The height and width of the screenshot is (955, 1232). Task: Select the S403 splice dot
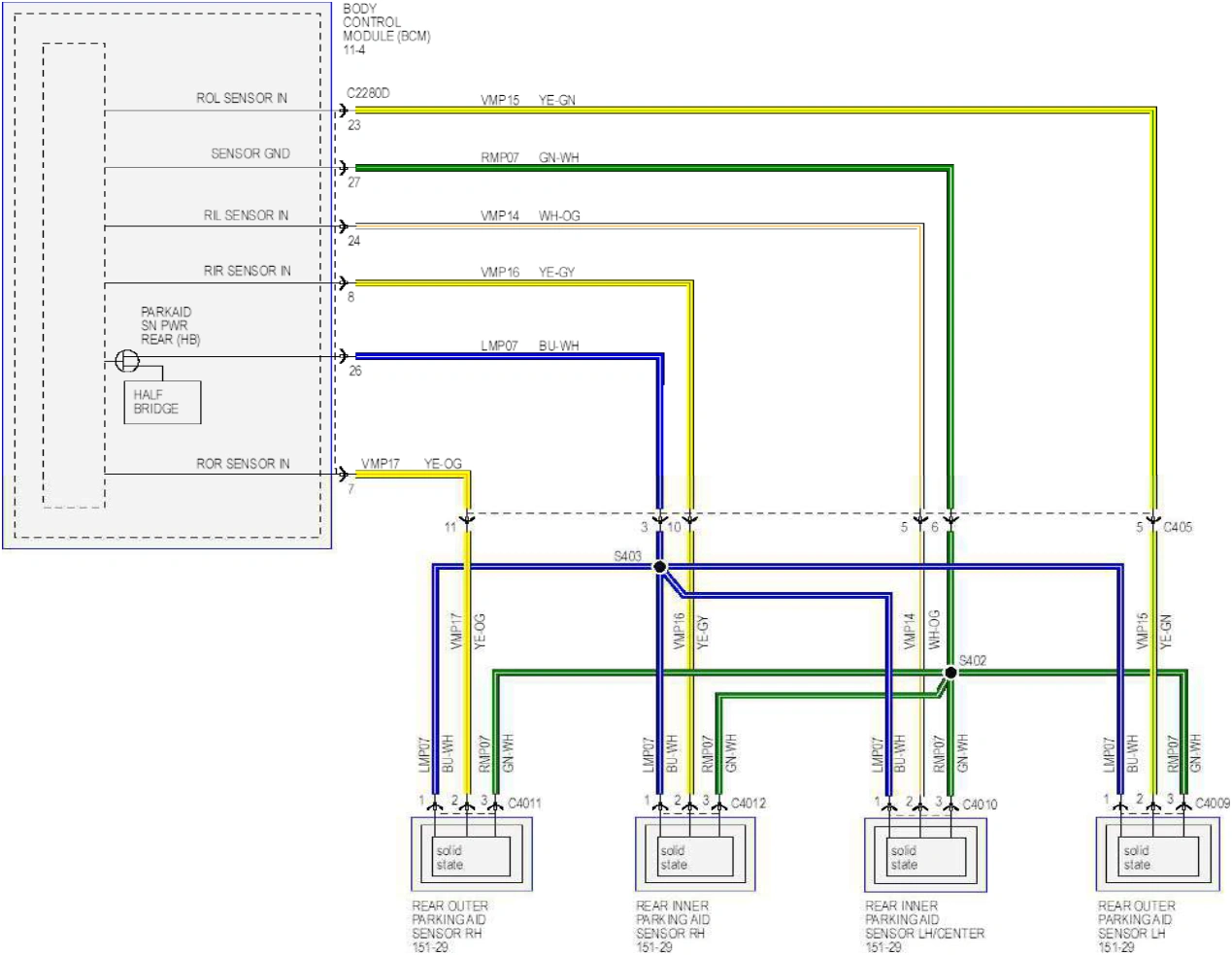(660, 567)
